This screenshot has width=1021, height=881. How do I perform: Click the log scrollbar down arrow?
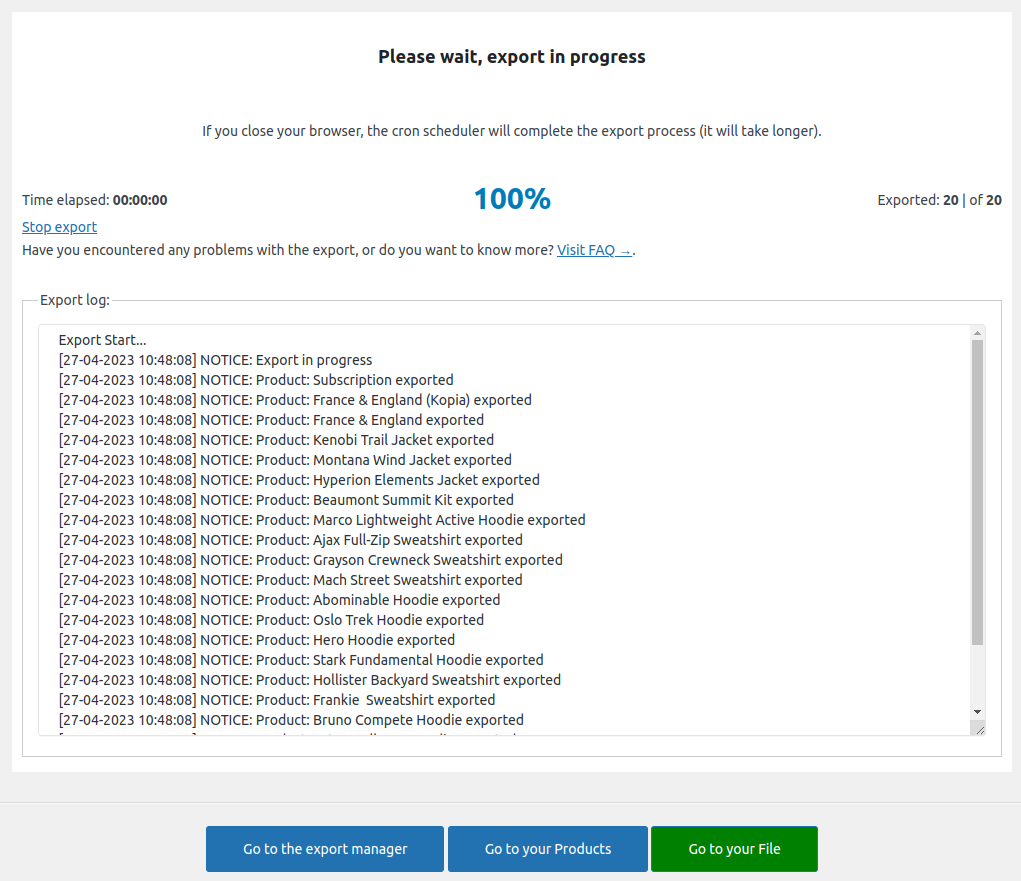tap(977, 712)
